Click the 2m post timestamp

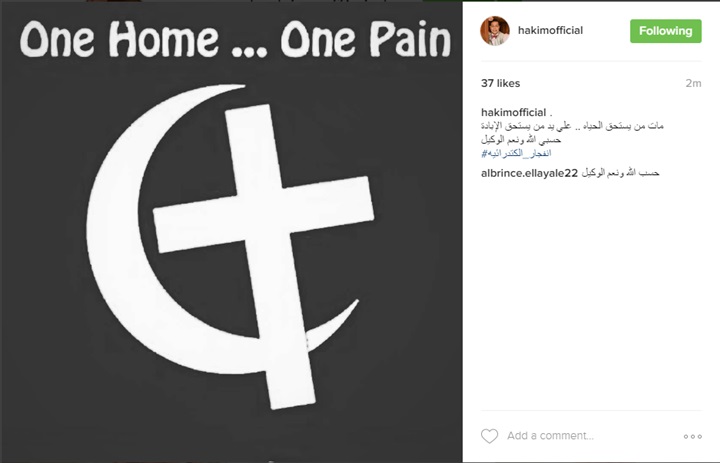(693, 83)
